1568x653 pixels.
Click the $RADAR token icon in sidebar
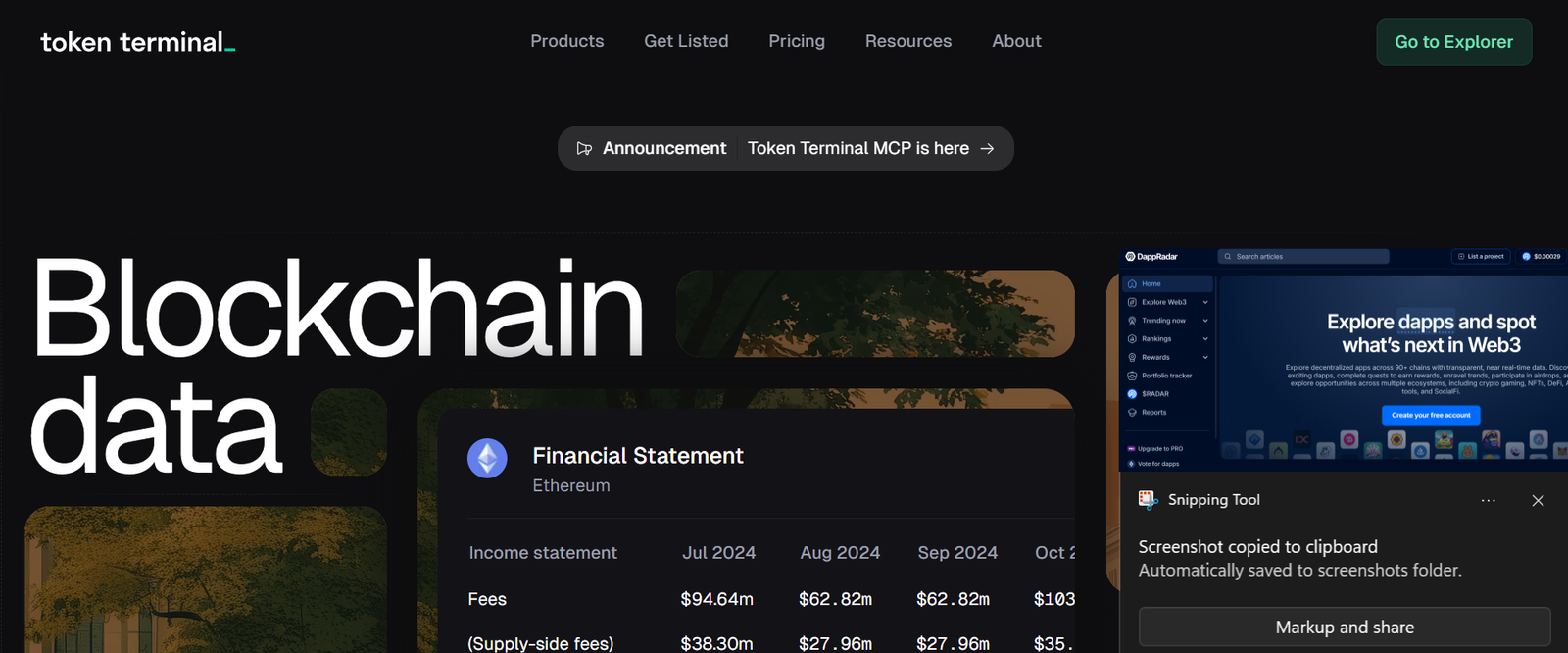[1133, 394]
